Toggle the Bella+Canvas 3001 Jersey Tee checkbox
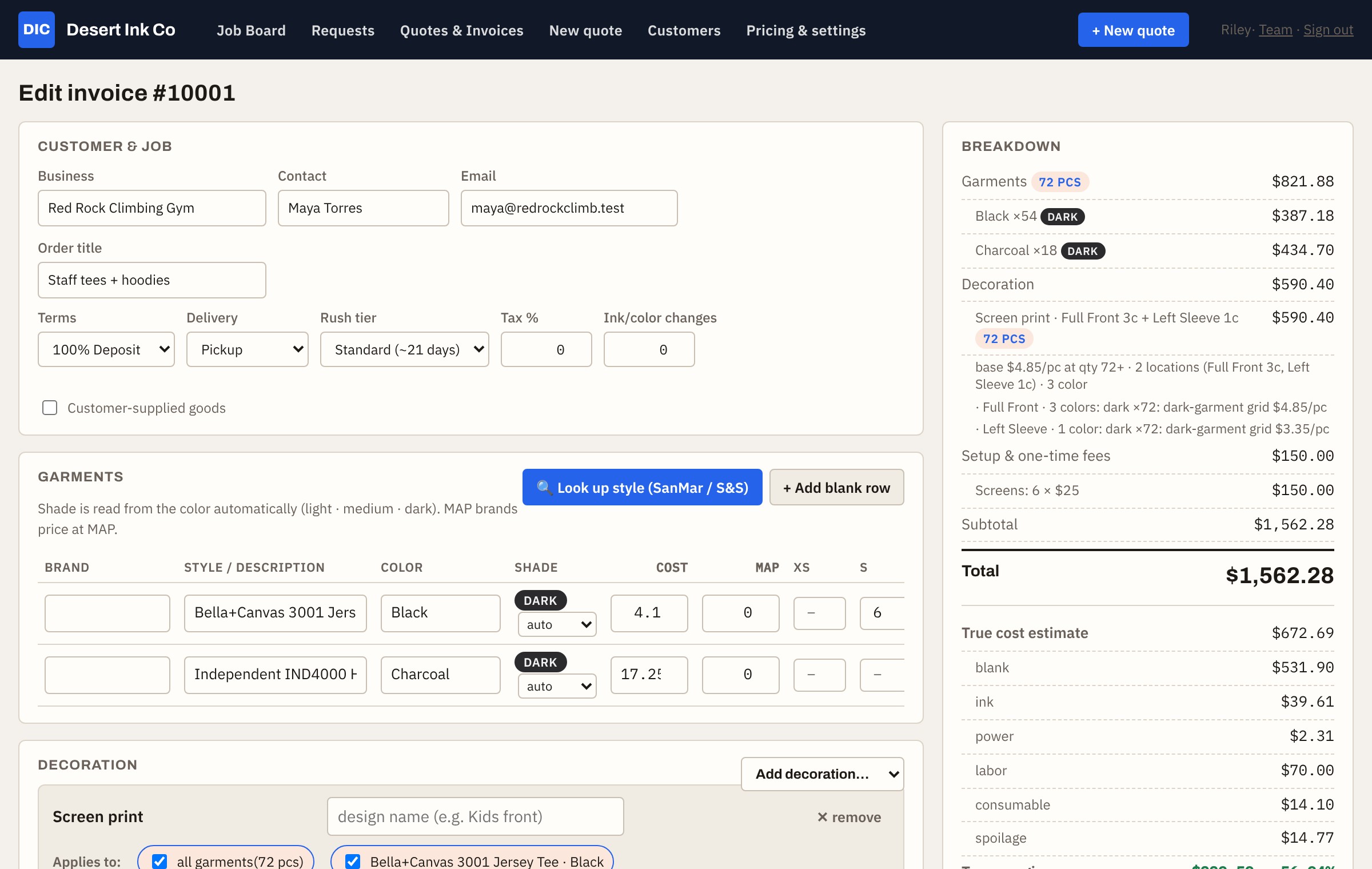Image resolution: width=1372 pixels, height=869 pixels. point(353,861)
